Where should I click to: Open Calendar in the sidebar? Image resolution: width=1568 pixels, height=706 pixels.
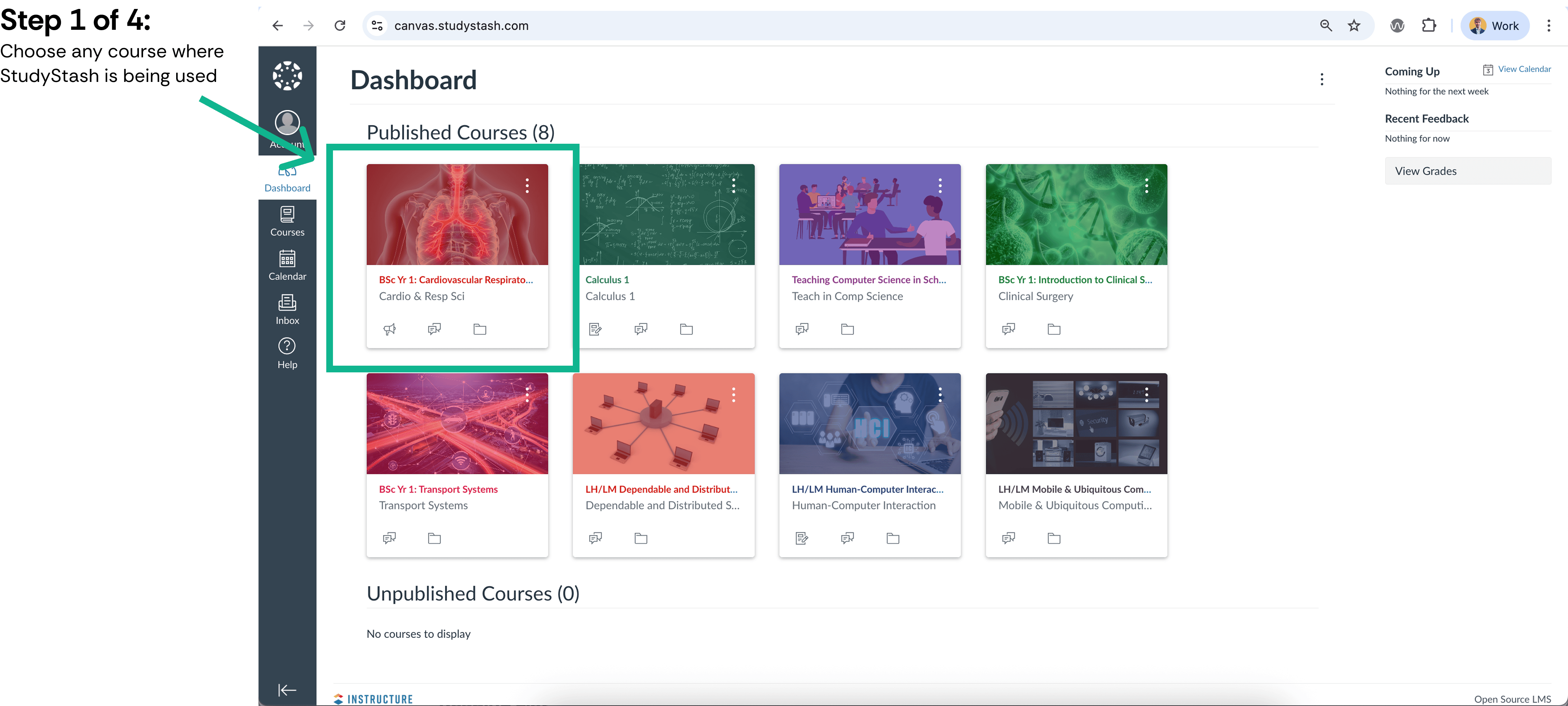[287, 265]
